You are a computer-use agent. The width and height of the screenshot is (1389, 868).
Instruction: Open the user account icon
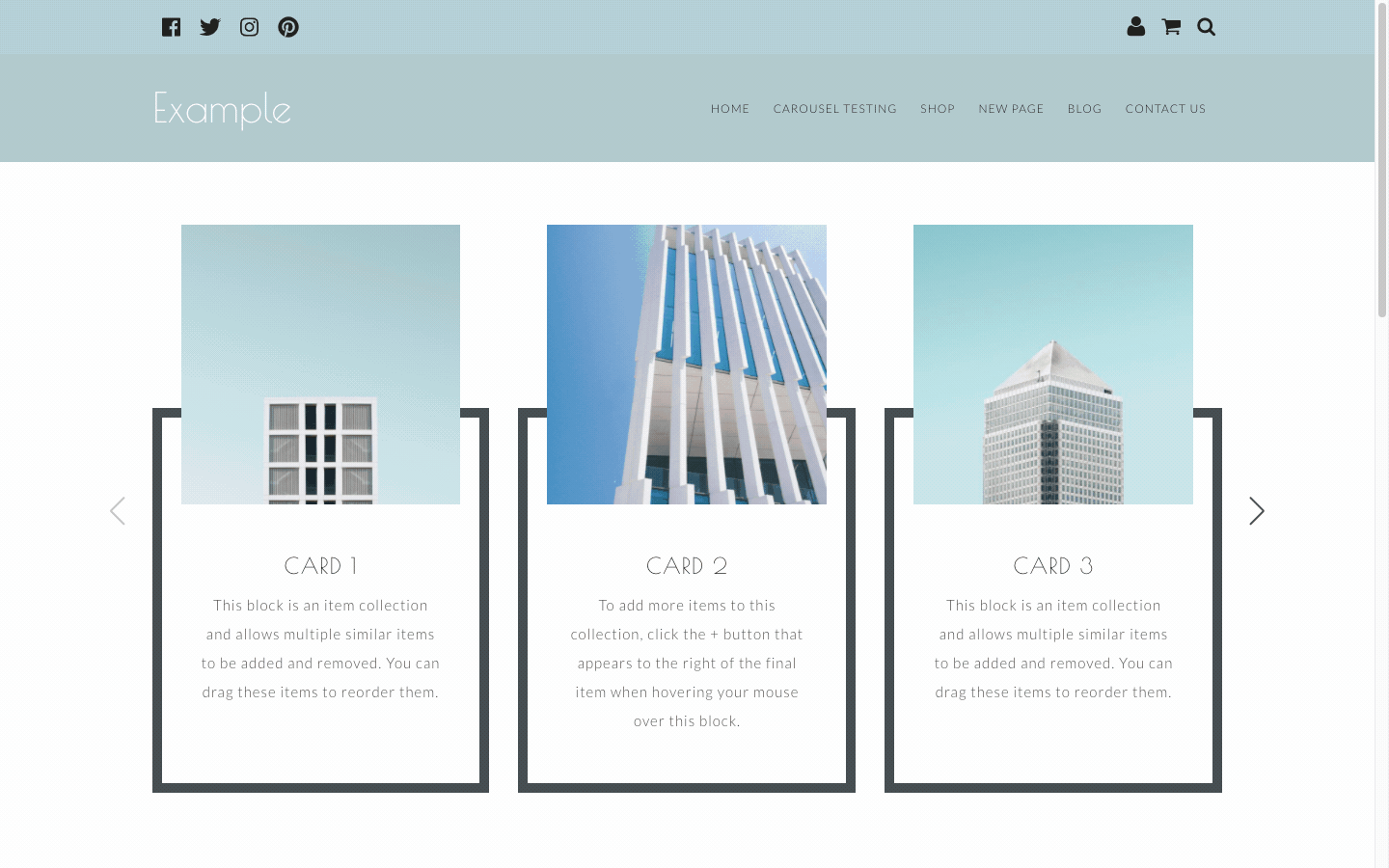click(x=1136, y=27)
